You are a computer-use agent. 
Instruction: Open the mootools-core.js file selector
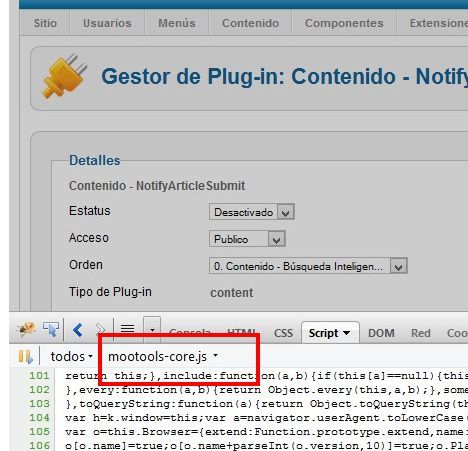pyautogui.click(x=163, y=356)
